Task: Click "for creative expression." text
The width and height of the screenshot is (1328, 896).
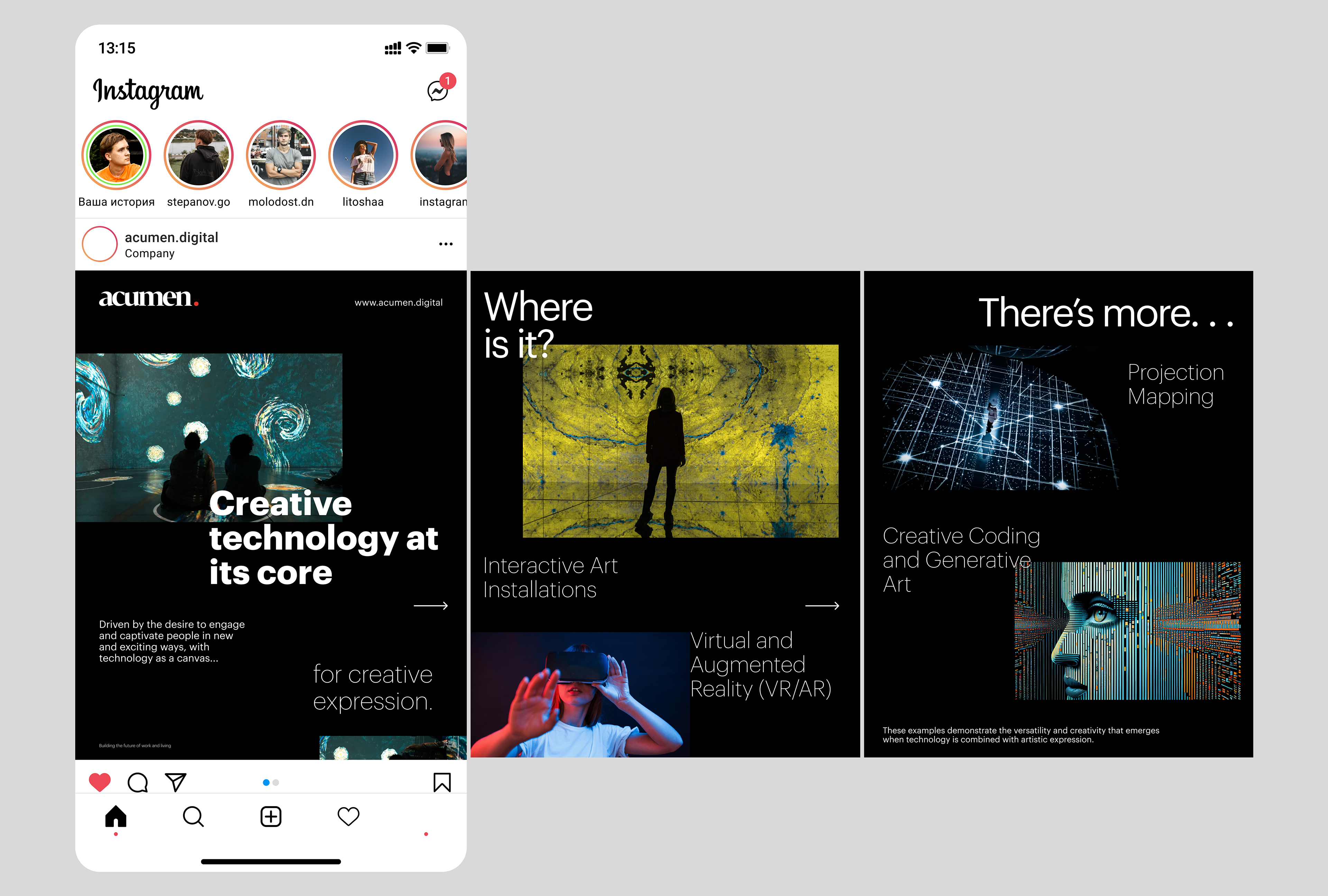Action: point(373,688)
